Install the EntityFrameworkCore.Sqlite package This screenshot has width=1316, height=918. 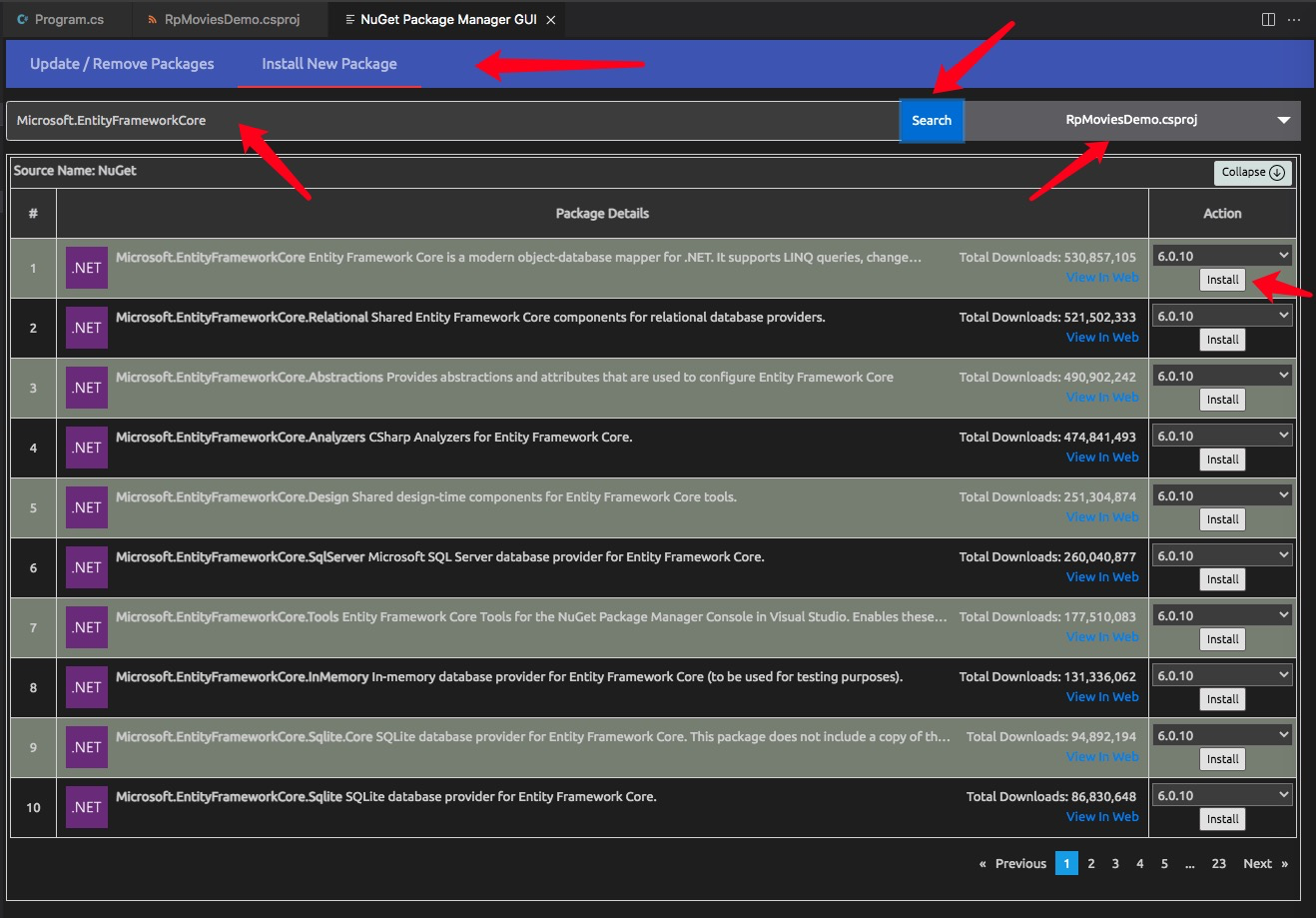click(x=1222, y=819)
